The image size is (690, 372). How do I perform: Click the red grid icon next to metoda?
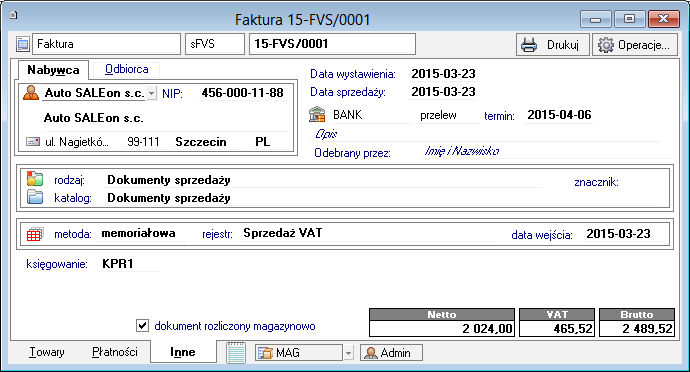pos(35,234)
